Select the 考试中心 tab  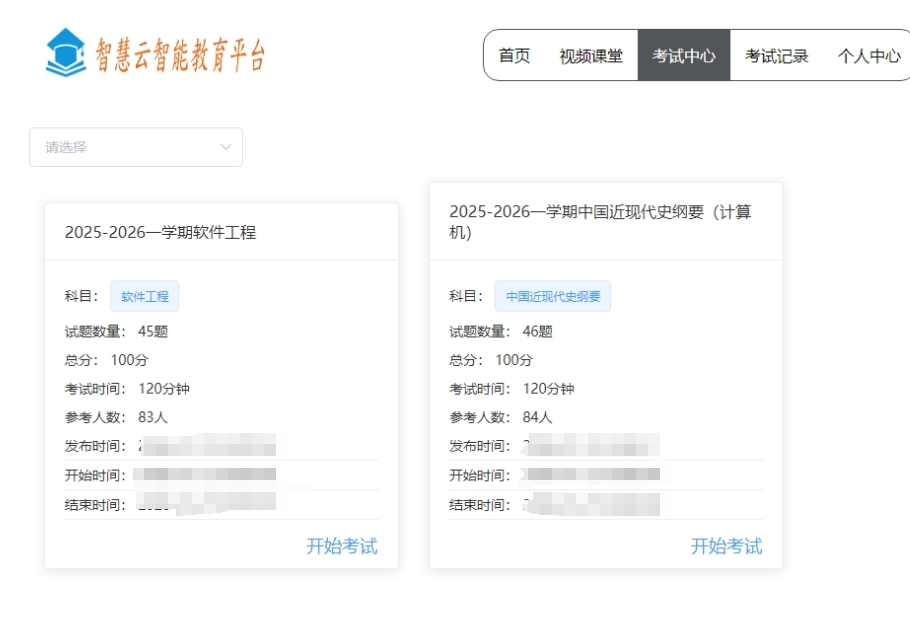(684, 55)
